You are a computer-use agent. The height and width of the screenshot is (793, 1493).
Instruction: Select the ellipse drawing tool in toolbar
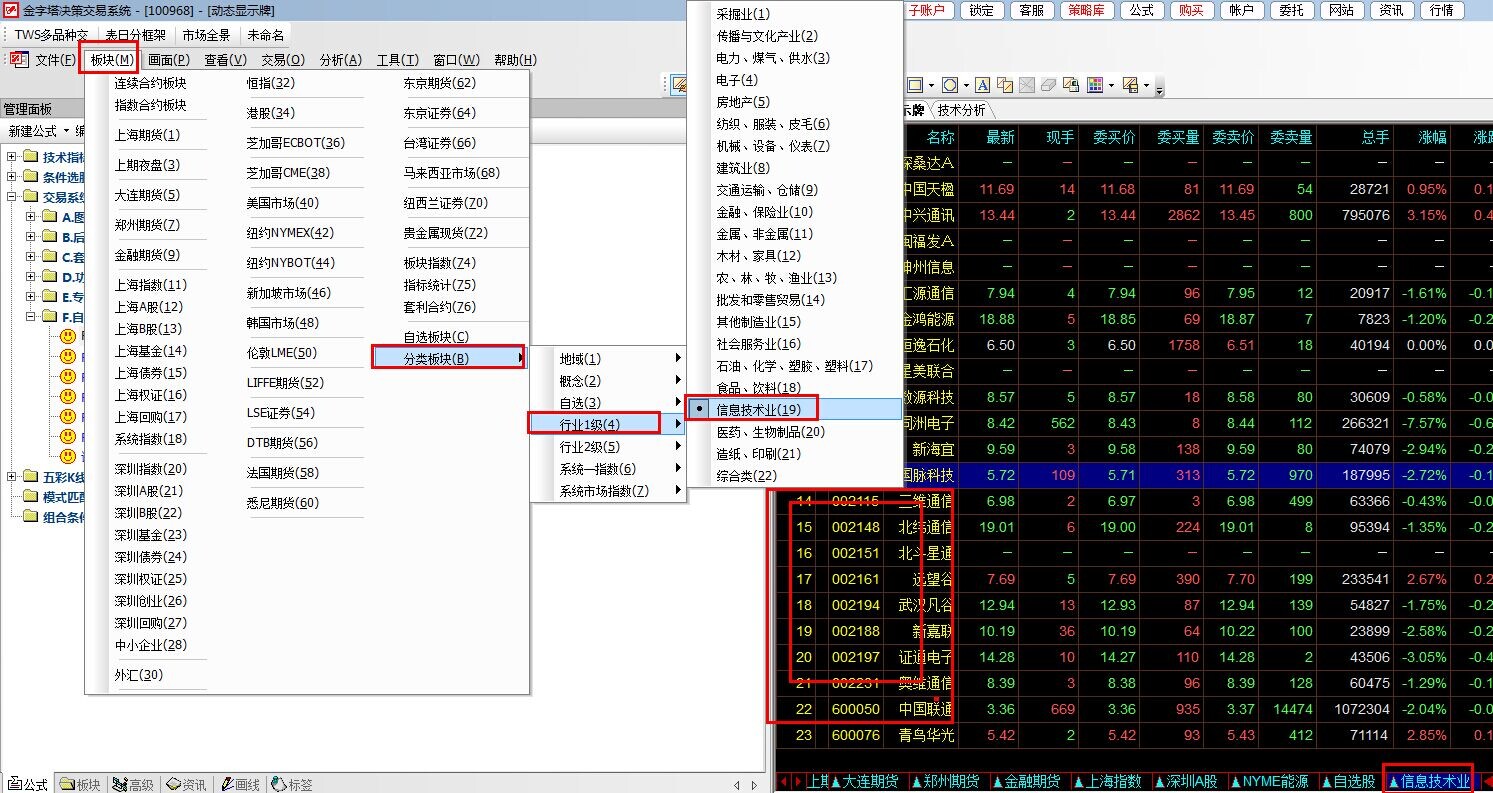[949, 85]
